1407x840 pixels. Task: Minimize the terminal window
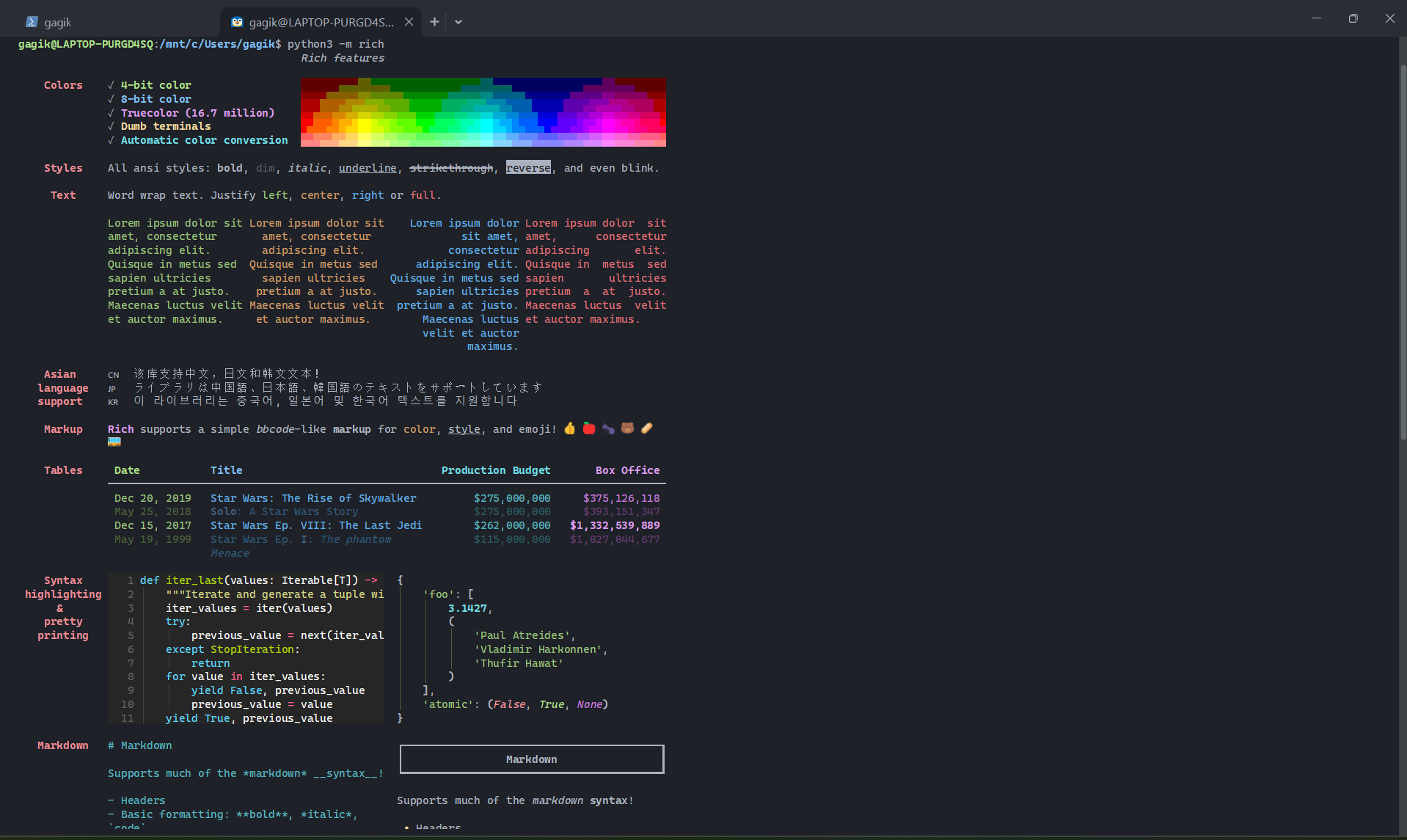[x=1317, y=18]
